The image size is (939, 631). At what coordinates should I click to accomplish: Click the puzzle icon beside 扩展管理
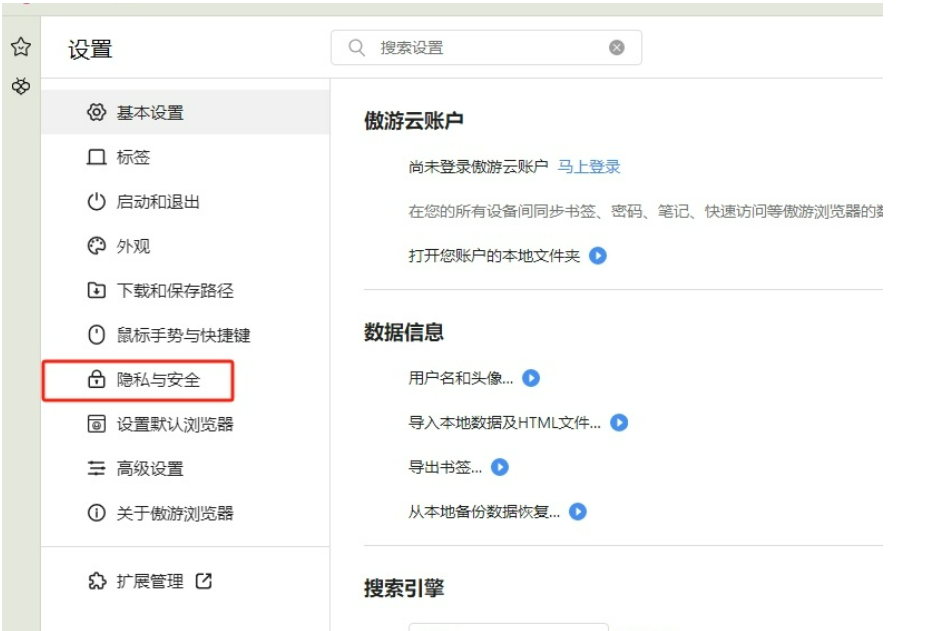[96, 581]
